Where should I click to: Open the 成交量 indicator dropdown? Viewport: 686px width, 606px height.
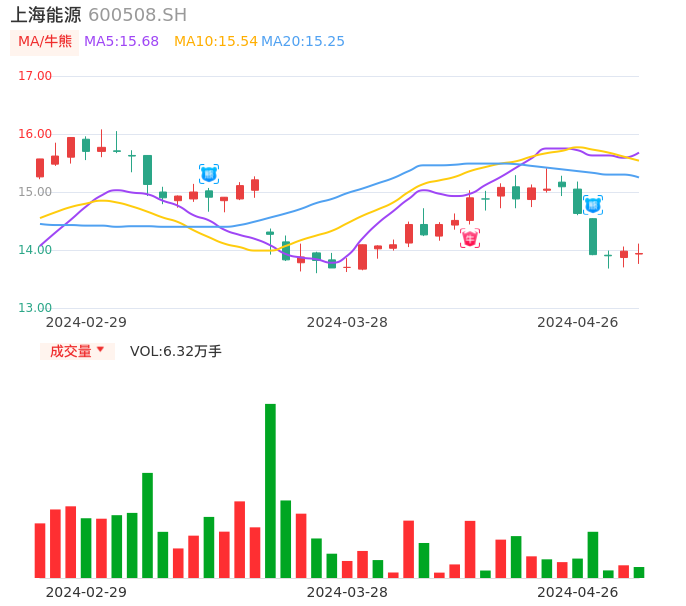pos(77,351)
